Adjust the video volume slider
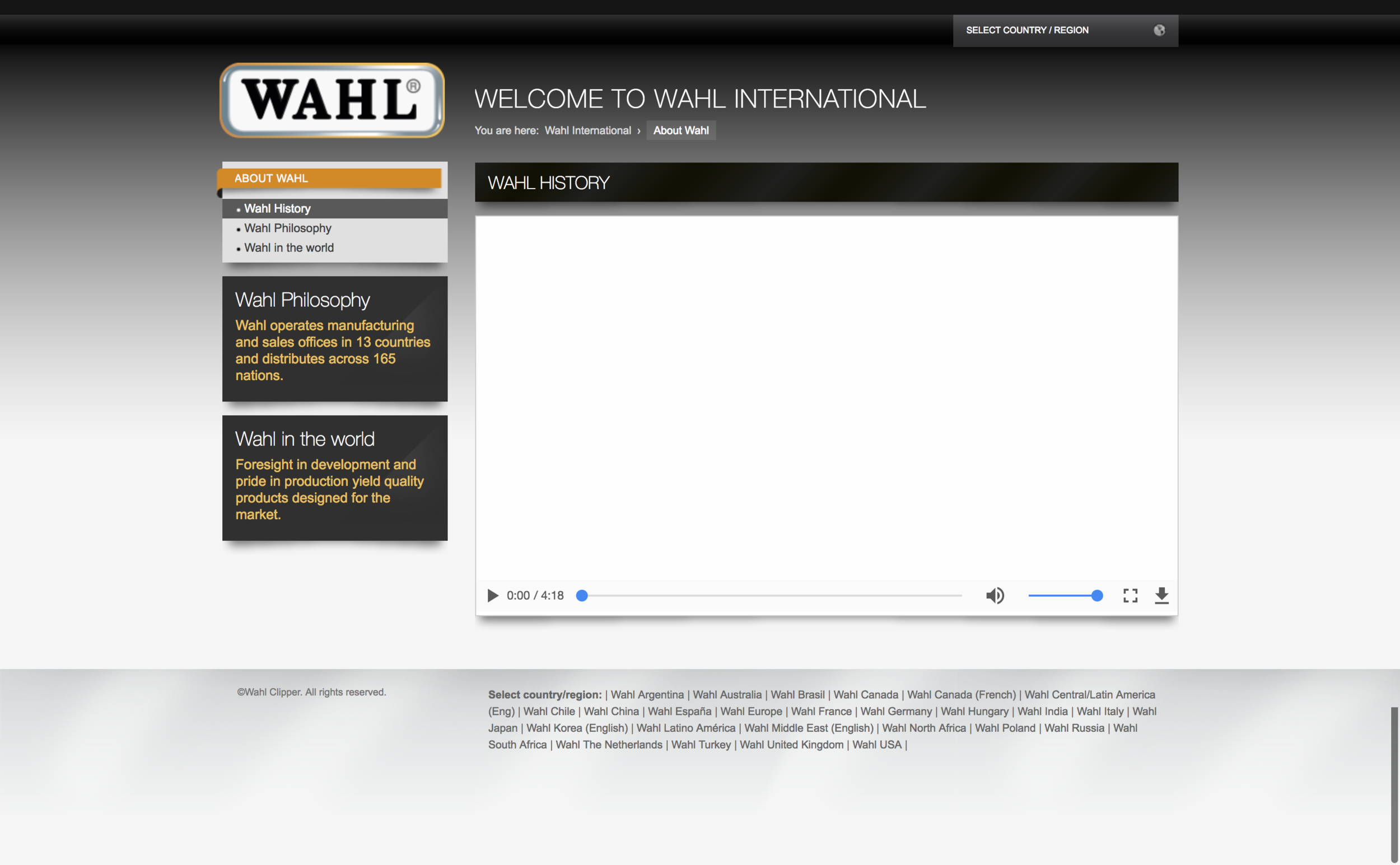This screenshot has height=865, width=1400. [1065, 596]
